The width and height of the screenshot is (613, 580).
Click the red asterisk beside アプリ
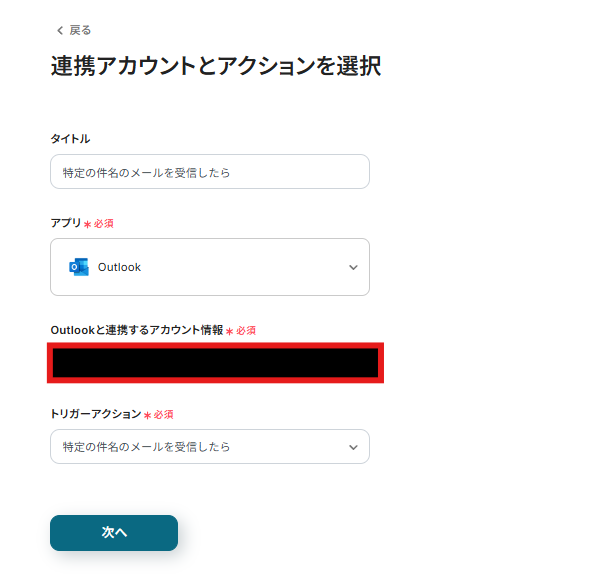(x=87, y=224)
